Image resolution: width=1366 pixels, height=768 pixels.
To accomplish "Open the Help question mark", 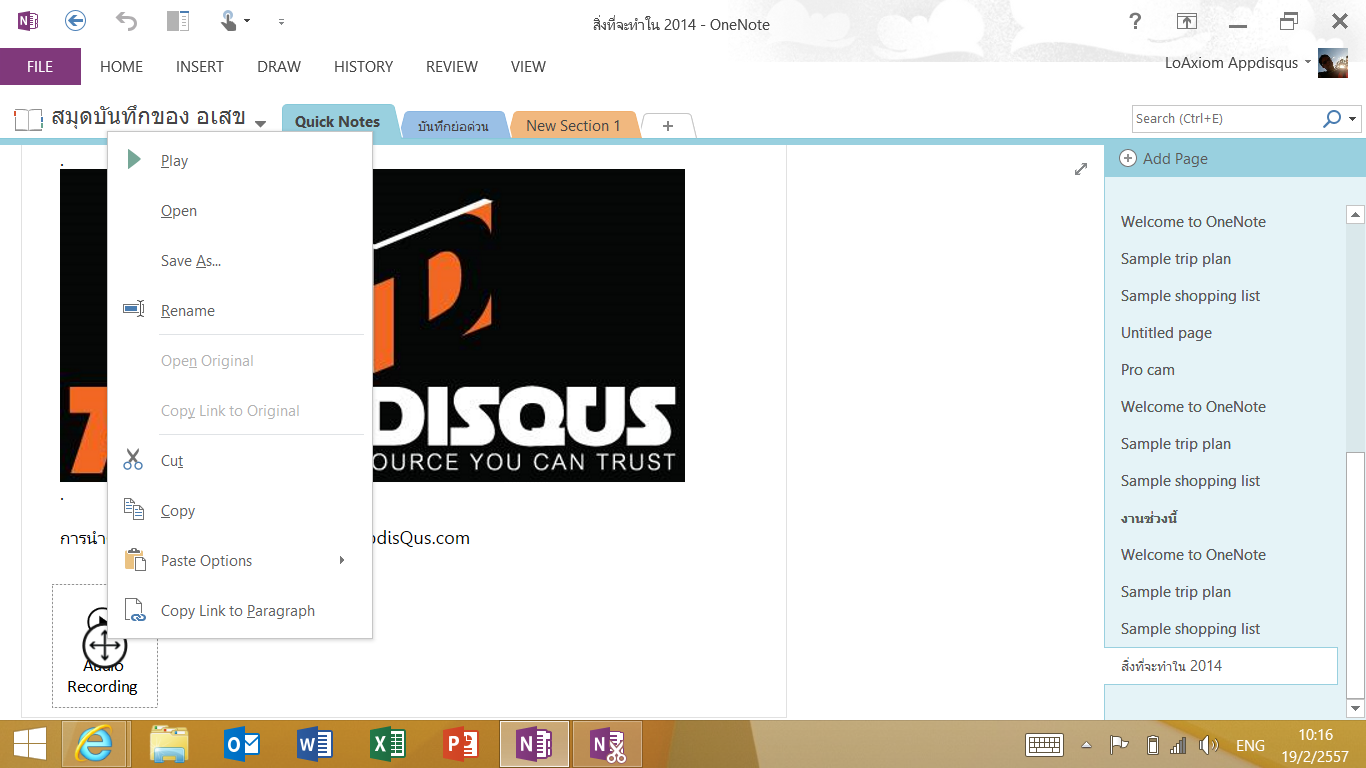I will click(x=1135, y=21).
